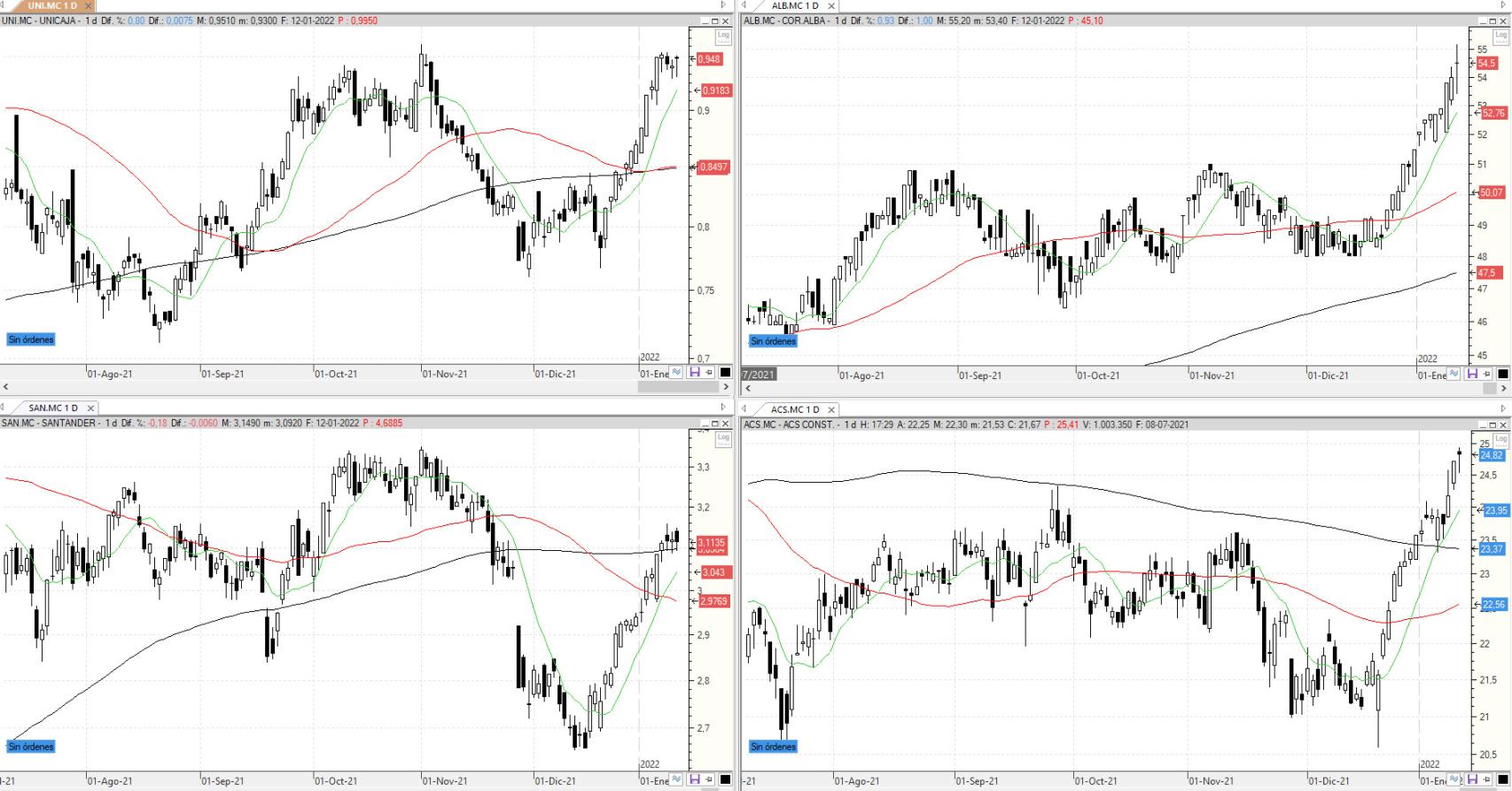Click tab scroll left arrow beside ACS.MC tab
This screenshot has height=791, width=1512.
[x=745, y=409]
